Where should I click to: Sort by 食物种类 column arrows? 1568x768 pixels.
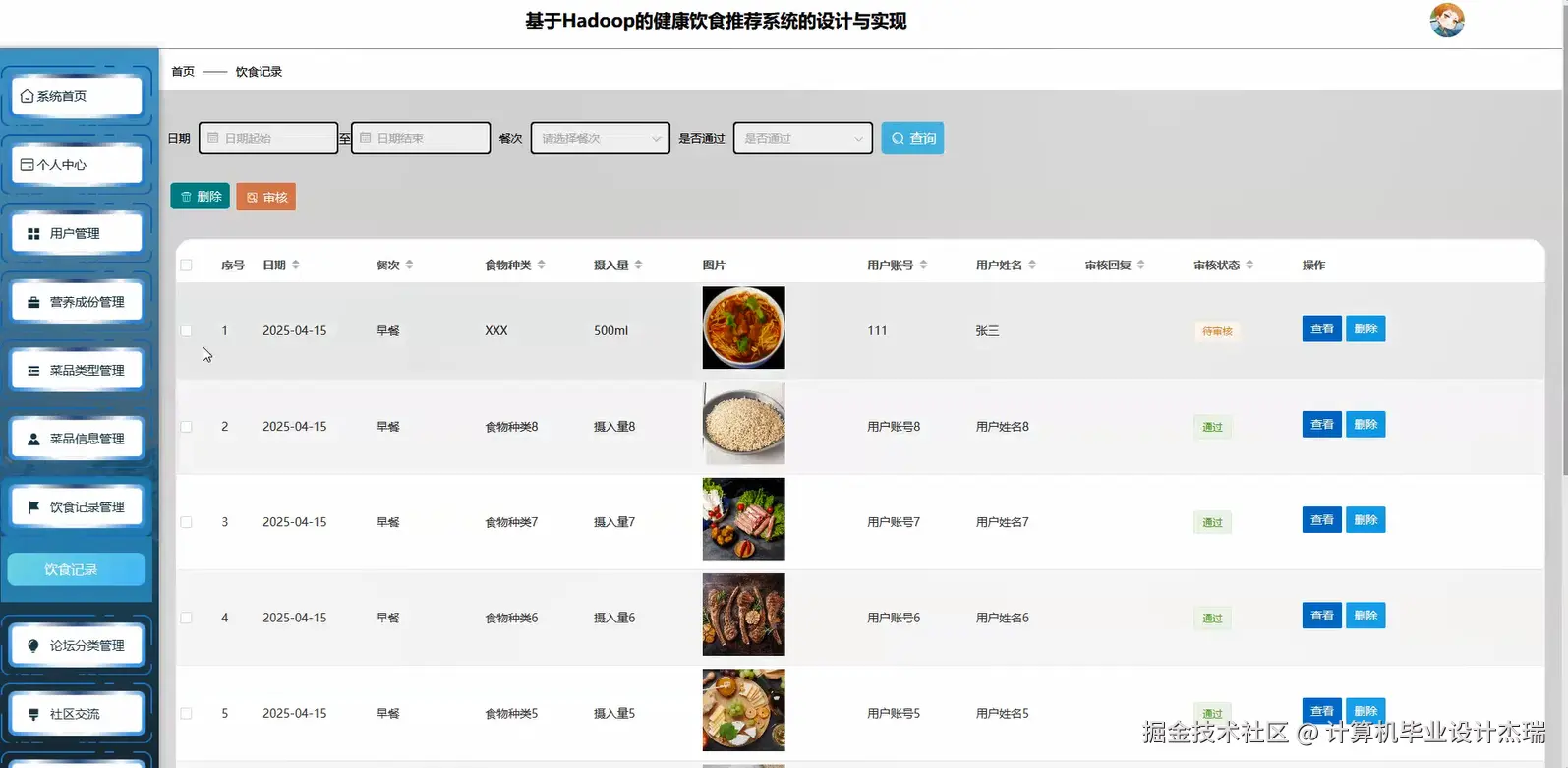click(x=542, y=265)
